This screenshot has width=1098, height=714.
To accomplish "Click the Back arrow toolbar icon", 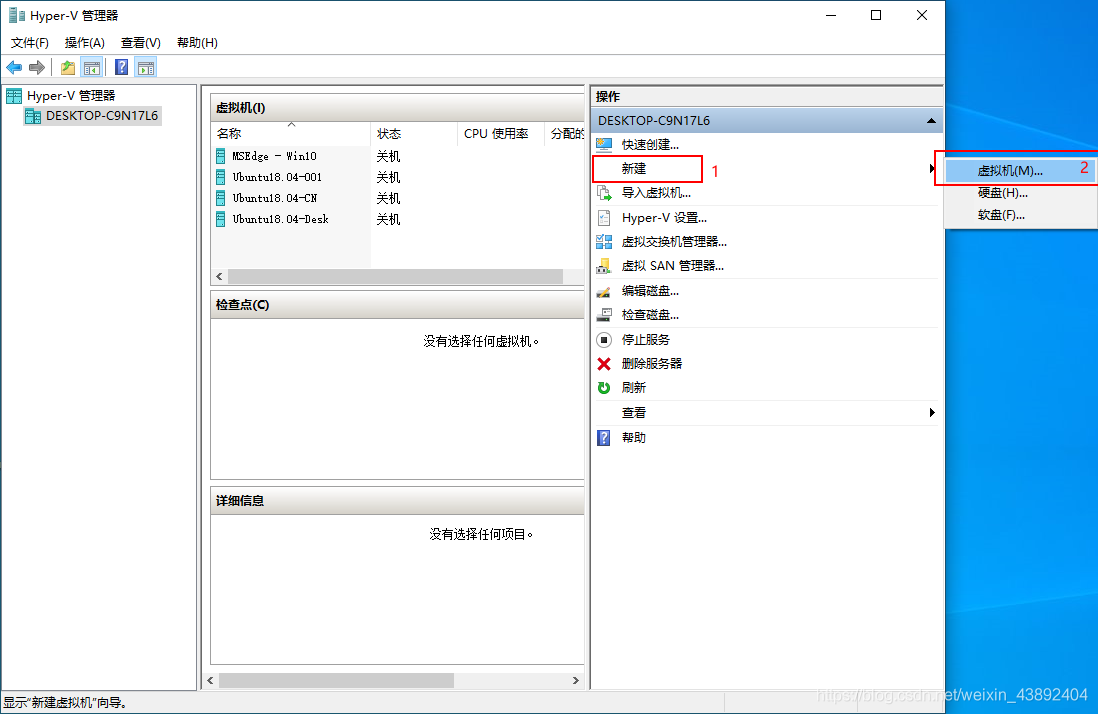I will (14, 67).
